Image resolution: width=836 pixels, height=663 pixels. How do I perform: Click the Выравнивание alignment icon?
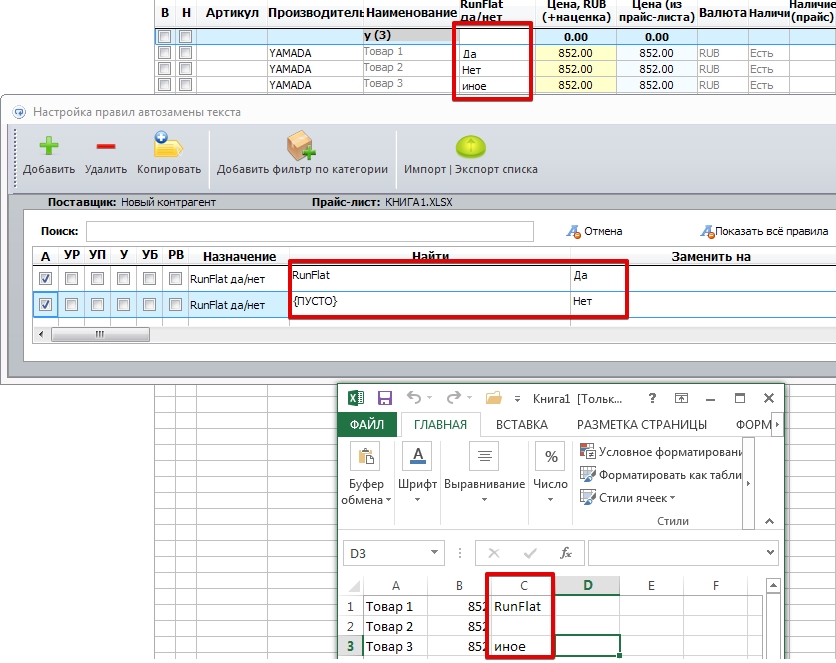pos(484,456)
